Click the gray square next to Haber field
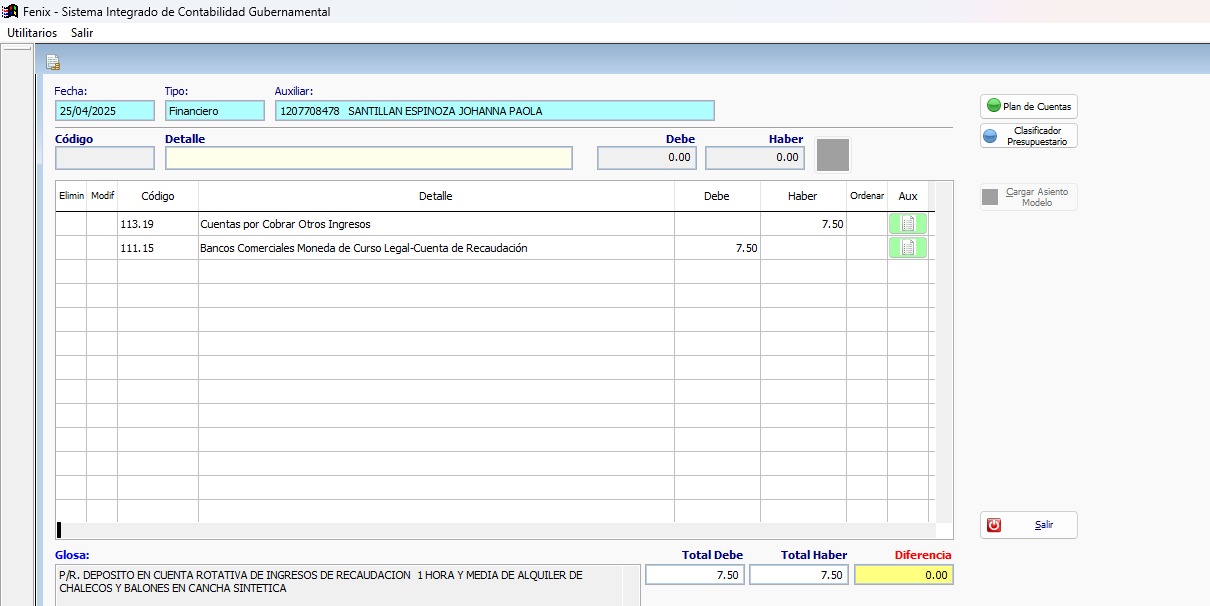This screenshot has width=1210, height=606. (x=832, y=156)
